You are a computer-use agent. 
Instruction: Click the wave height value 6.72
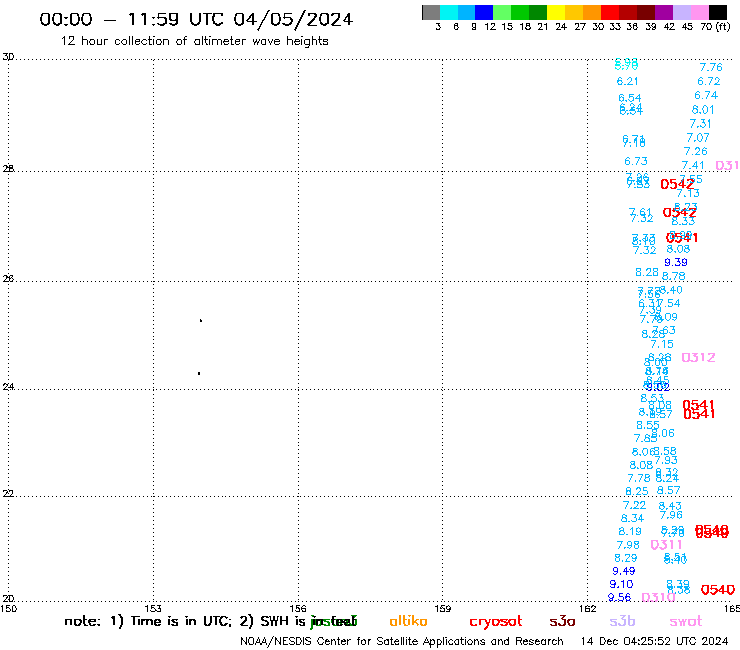click(x=709, y=81)
